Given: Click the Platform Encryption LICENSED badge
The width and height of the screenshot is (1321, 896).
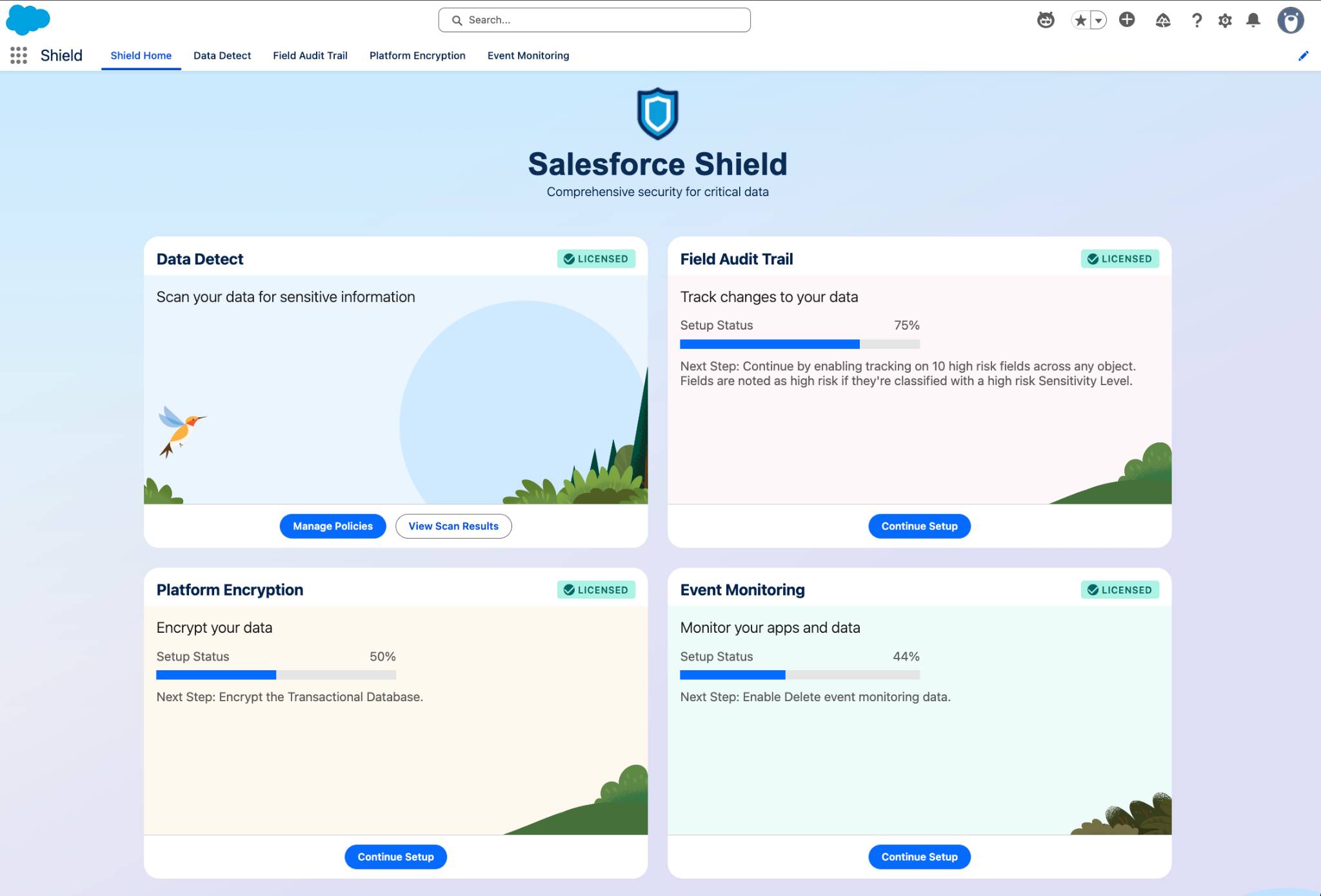Looking at the screenshot, I should tap(596, 590).
